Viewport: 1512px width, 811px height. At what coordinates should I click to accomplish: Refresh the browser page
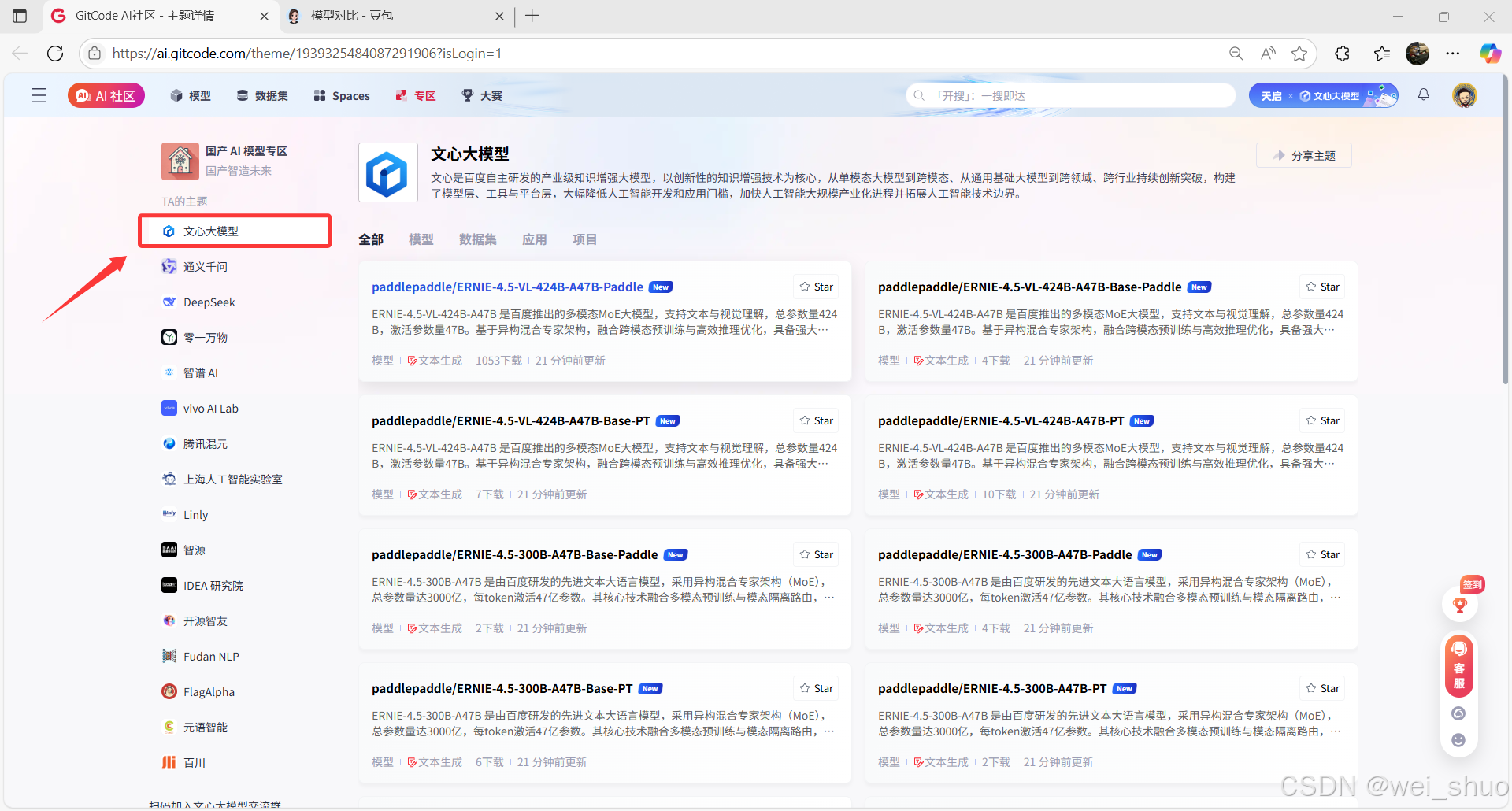(x=55, y=54)
